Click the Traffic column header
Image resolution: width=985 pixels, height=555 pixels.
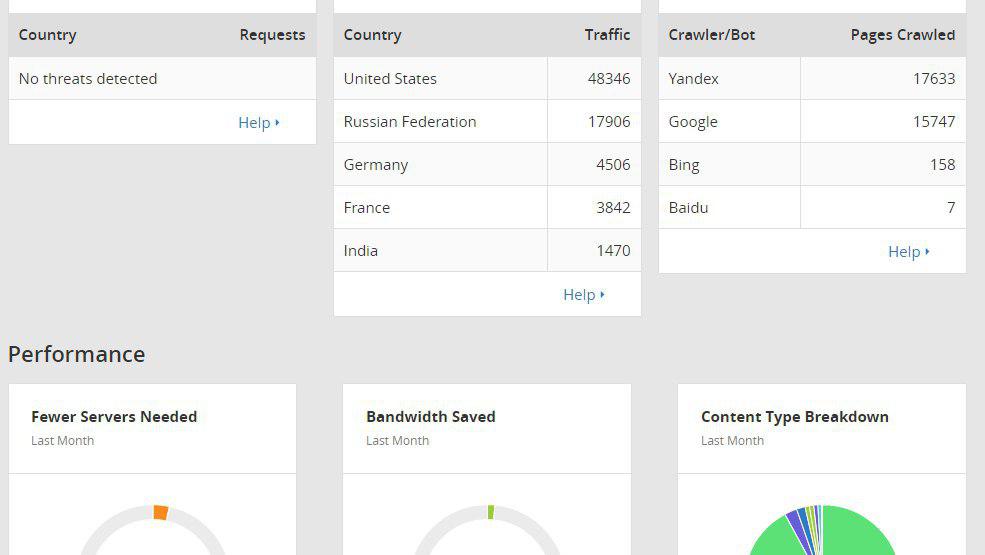point(607,34)
